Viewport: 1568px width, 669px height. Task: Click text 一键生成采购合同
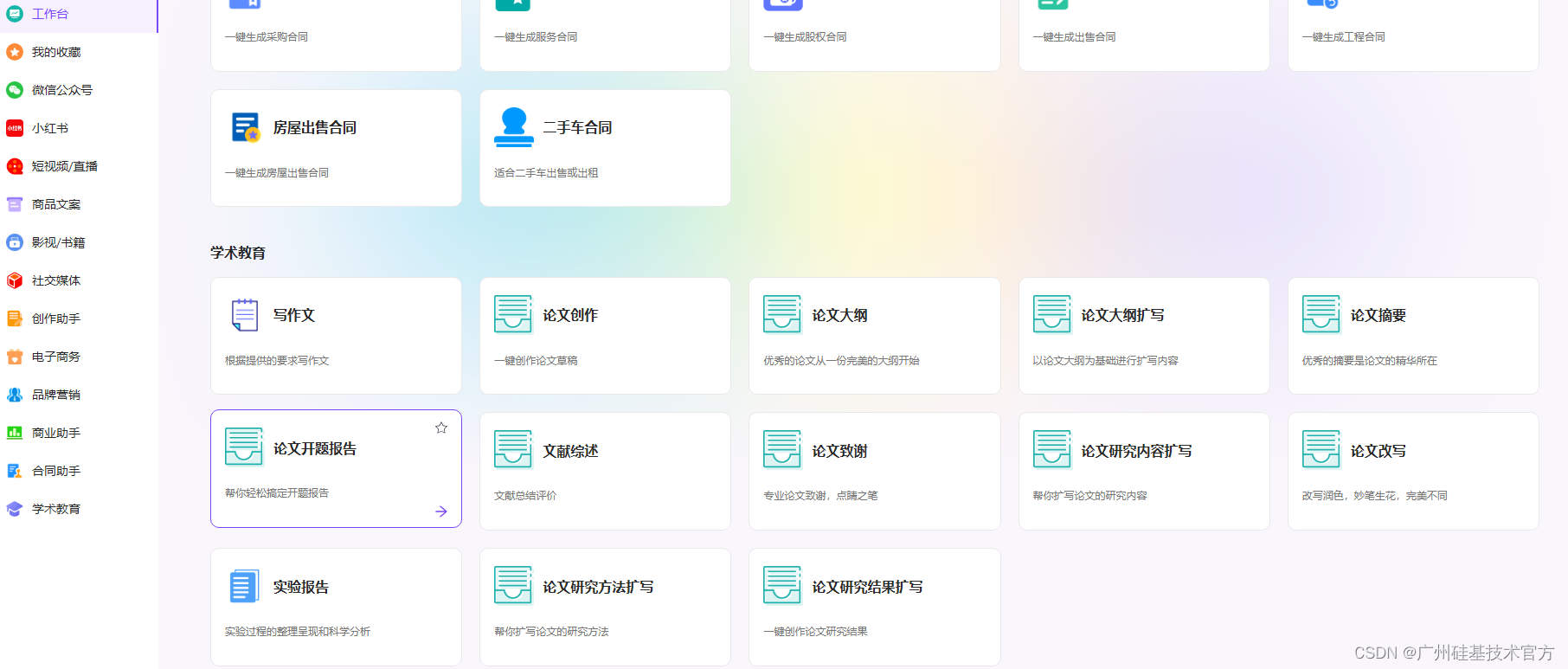click(x=267, y=37)
